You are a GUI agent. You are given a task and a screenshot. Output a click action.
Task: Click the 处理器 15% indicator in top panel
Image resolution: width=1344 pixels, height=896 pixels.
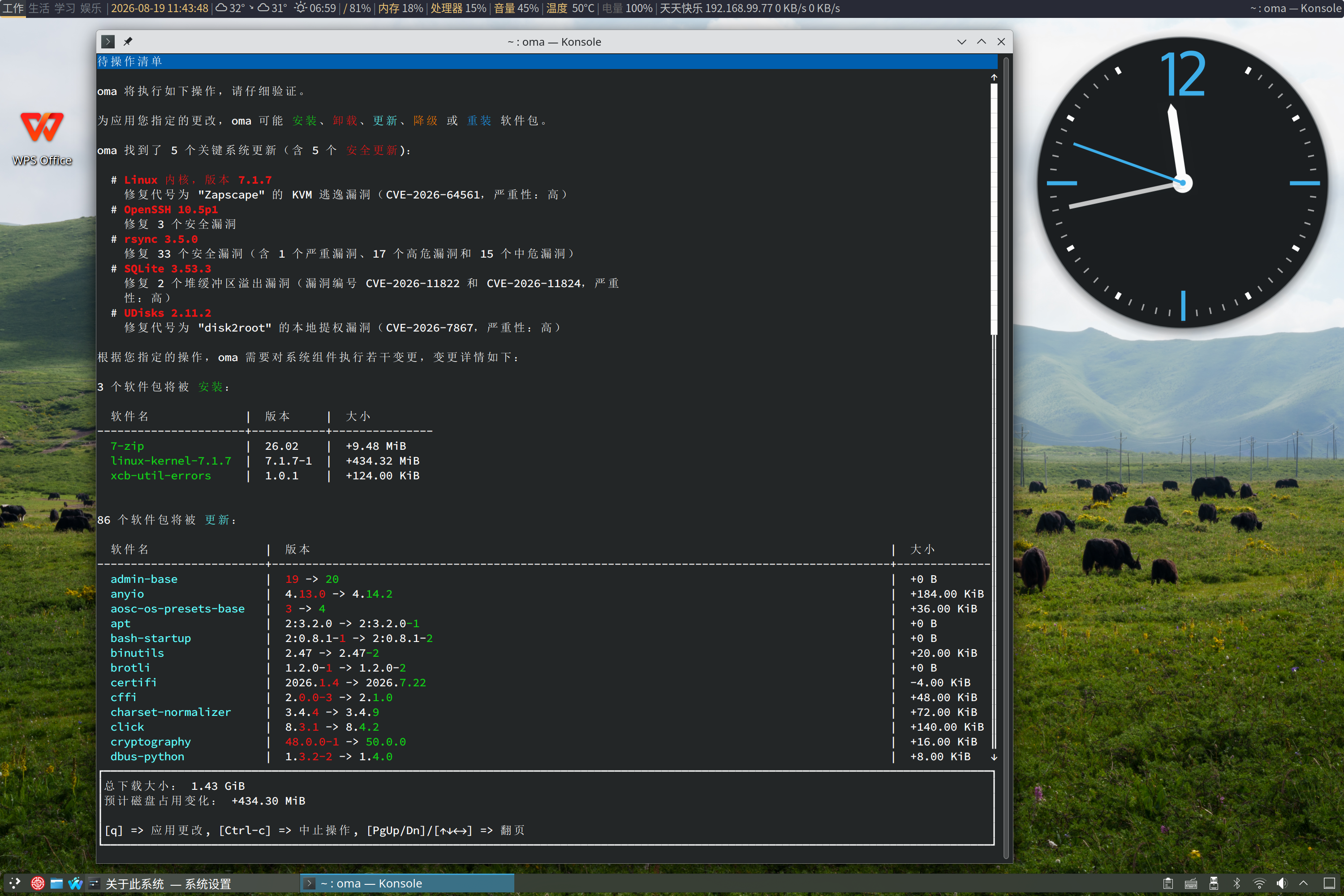(458, 8)
